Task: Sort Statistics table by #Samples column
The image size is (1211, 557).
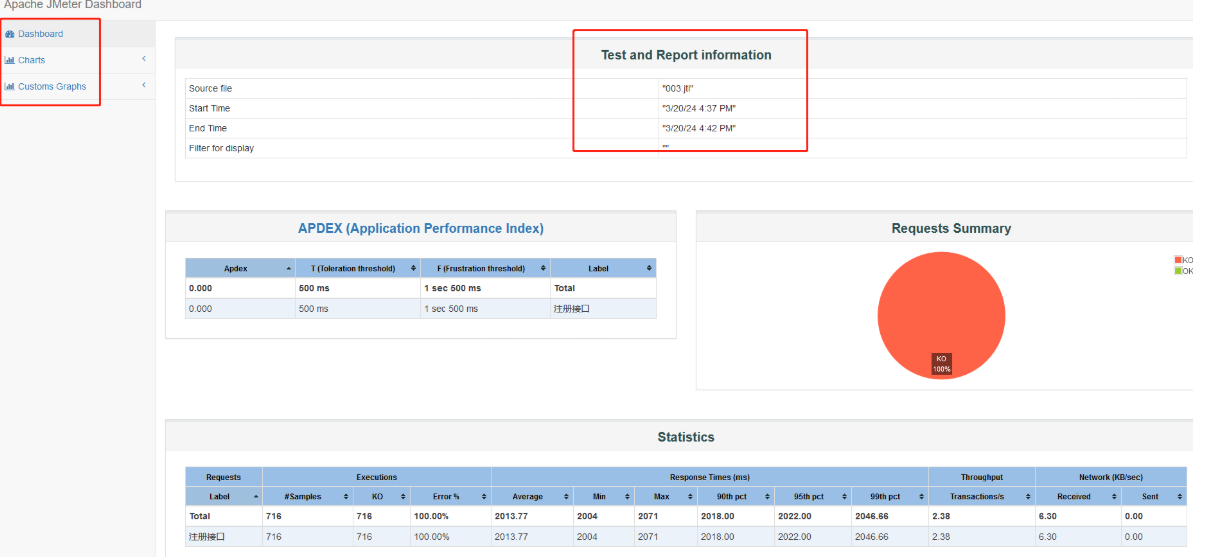Action: point(346,496)
